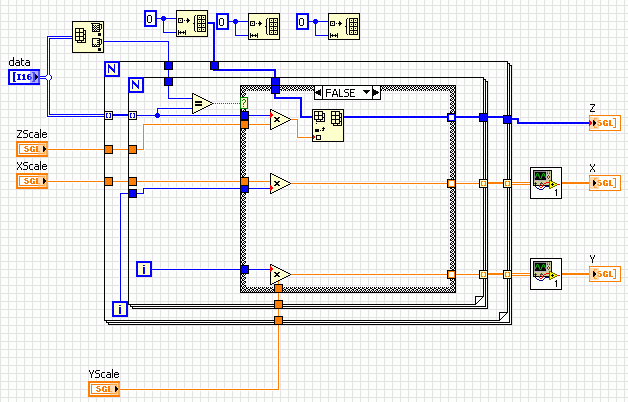Click the case selector question-mark terminal

[244, 103]
